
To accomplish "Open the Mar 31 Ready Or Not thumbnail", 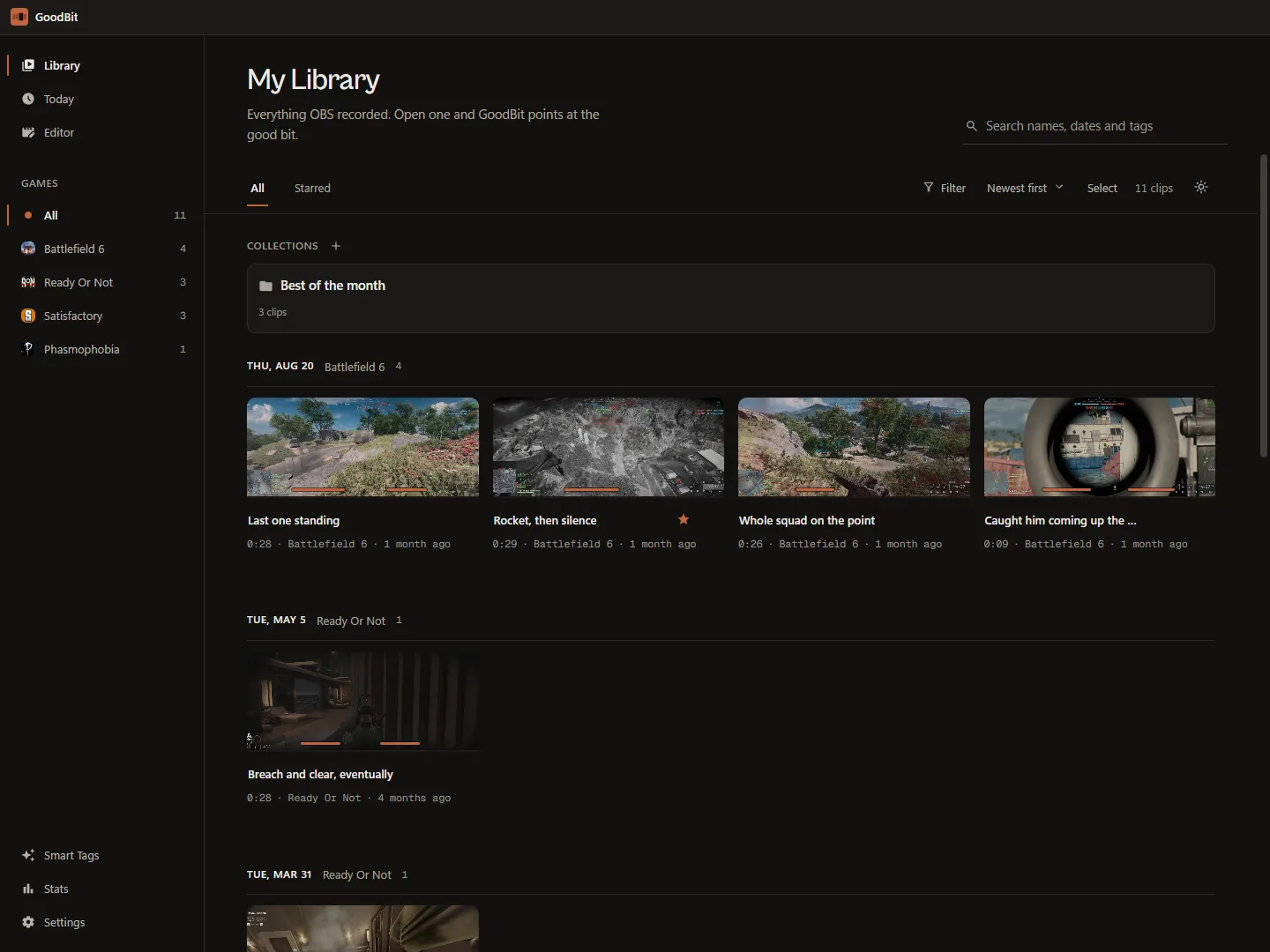I will pyautogui.click(x=362, y=928).
